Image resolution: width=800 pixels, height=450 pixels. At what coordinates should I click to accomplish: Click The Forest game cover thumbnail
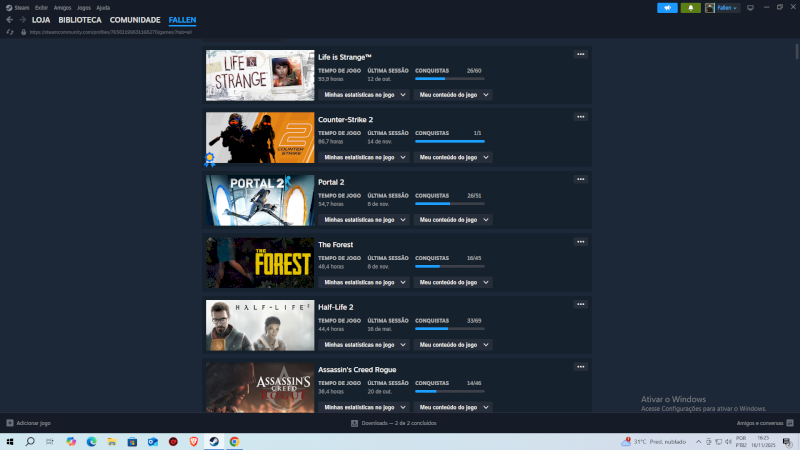[x=260, y=263]
